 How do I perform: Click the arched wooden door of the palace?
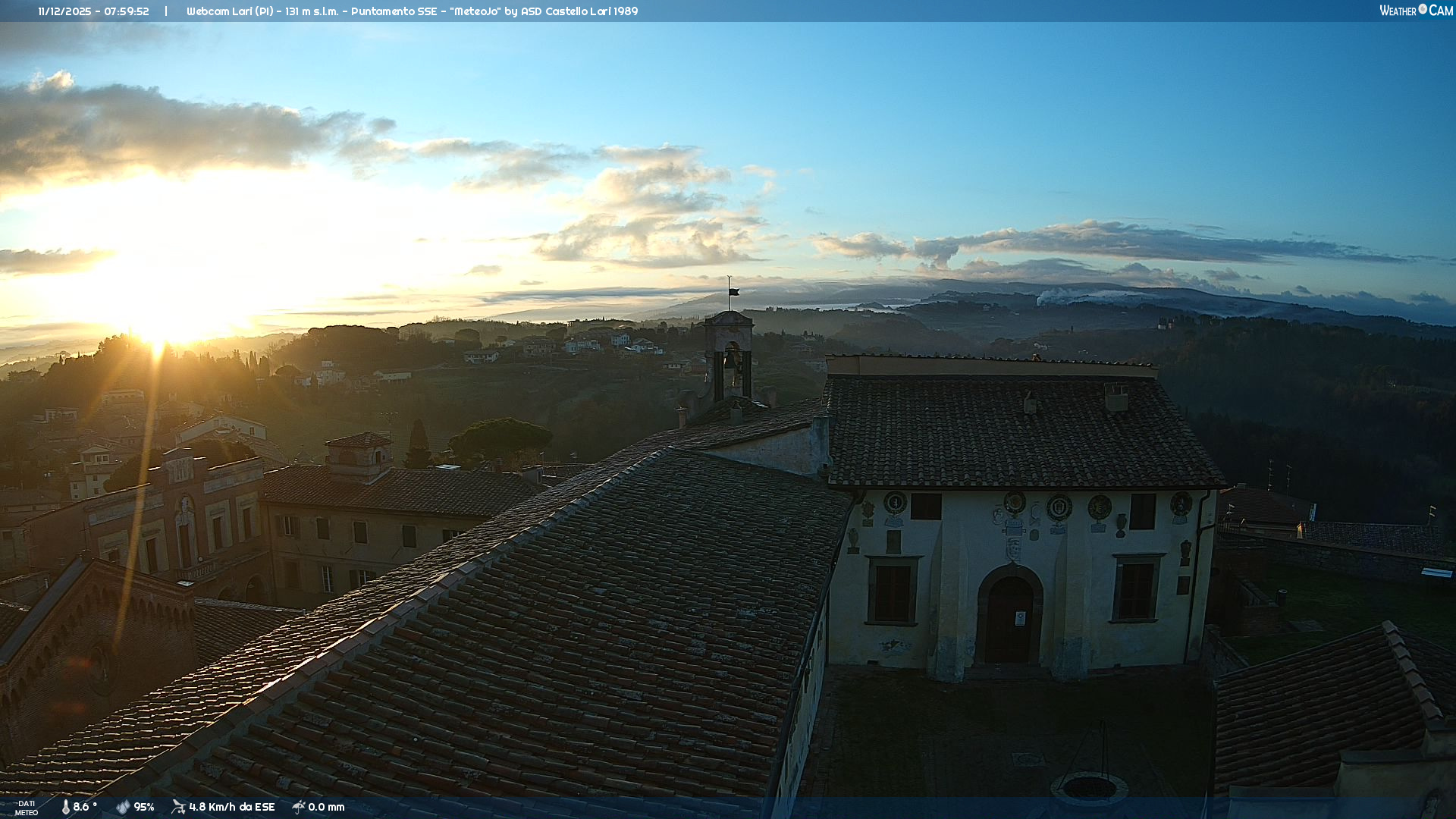[x=1009, y=620]
